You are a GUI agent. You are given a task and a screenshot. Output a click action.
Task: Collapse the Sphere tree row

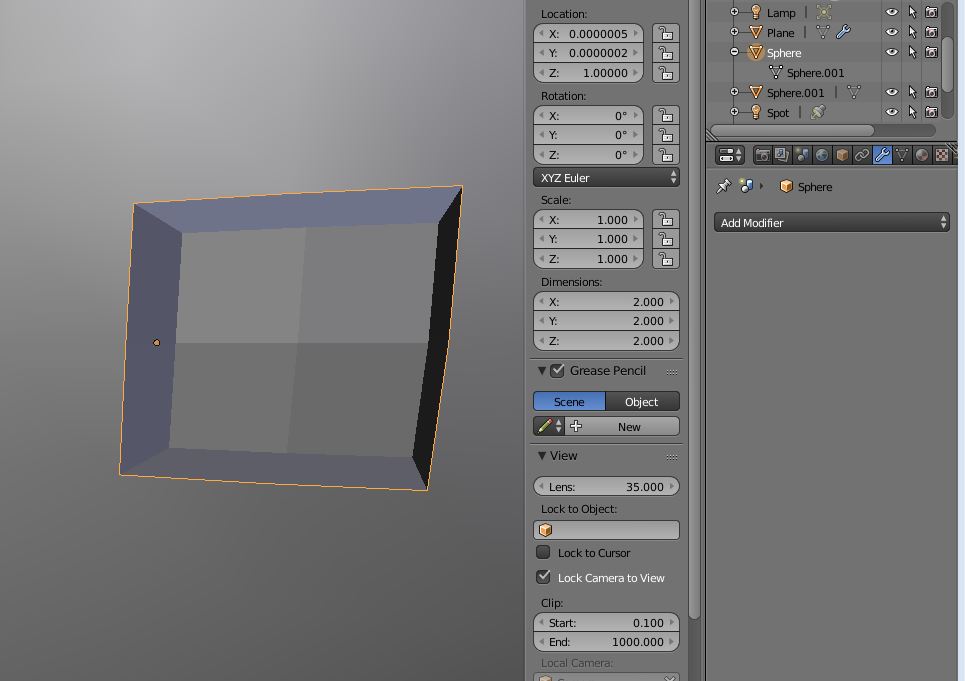tap(734, 52)
